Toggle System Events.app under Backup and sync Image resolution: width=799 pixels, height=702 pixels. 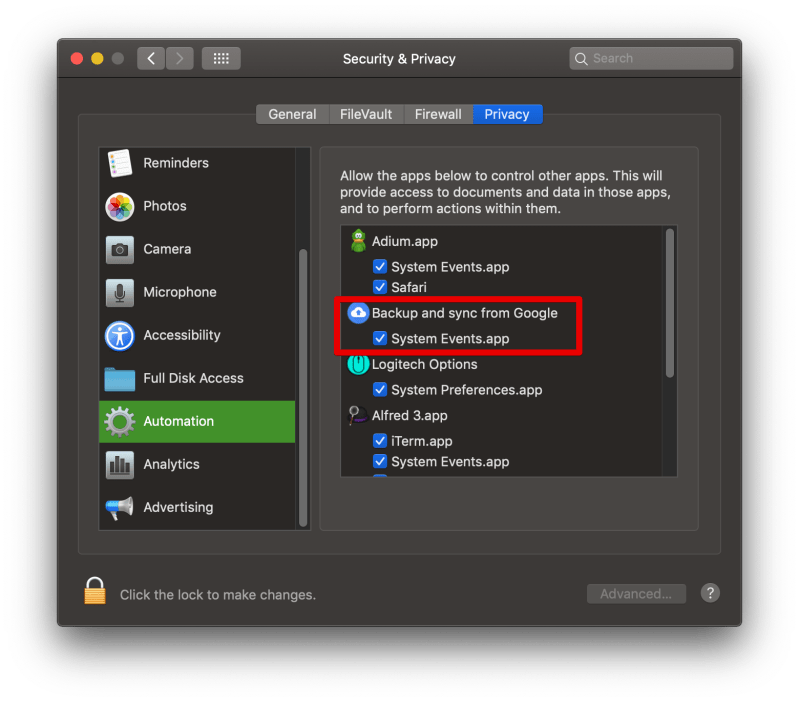[x=380, y=338]
